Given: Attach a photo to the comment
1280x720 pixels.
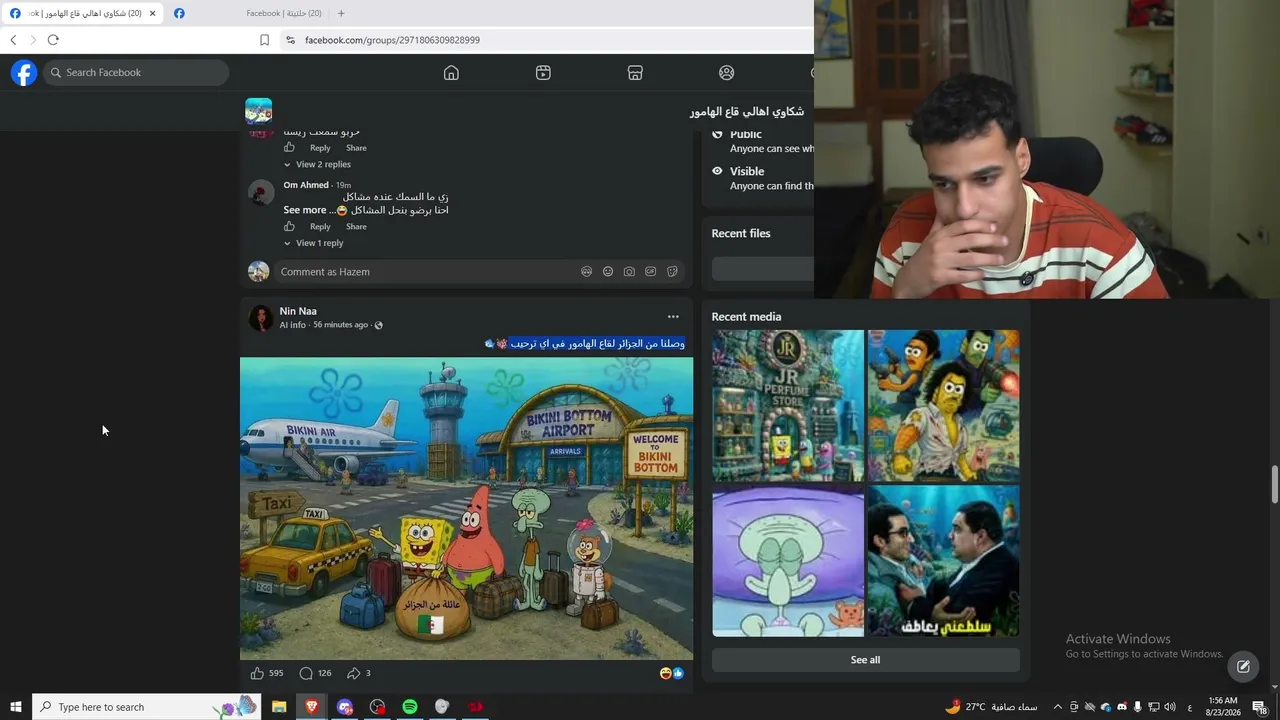Looking at the screenshot, I should click(x=629, y=272).
